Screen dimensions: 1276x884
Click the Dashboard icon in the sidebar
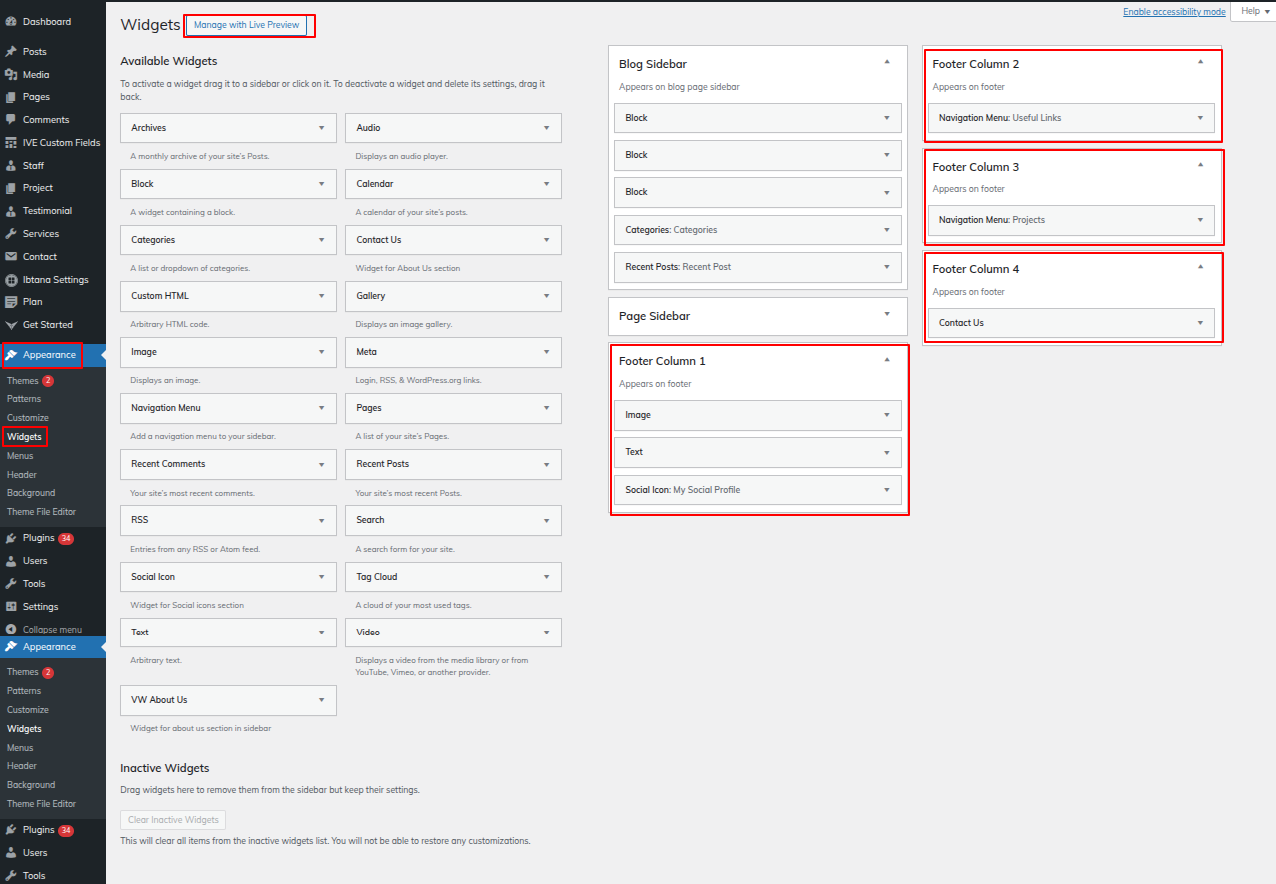coord(11,21)
